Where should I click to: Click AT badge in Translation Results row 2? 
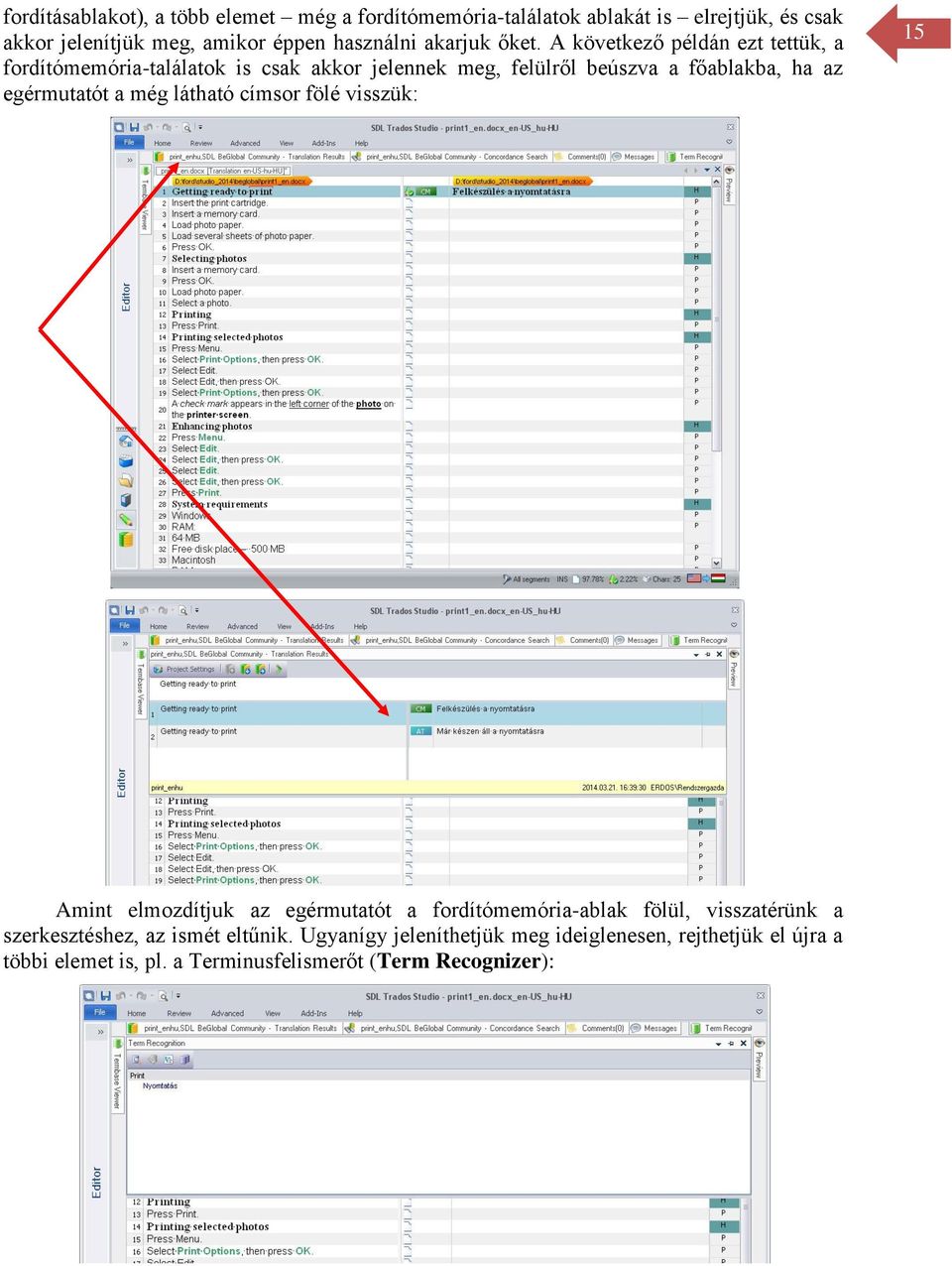tap(420, 731)
